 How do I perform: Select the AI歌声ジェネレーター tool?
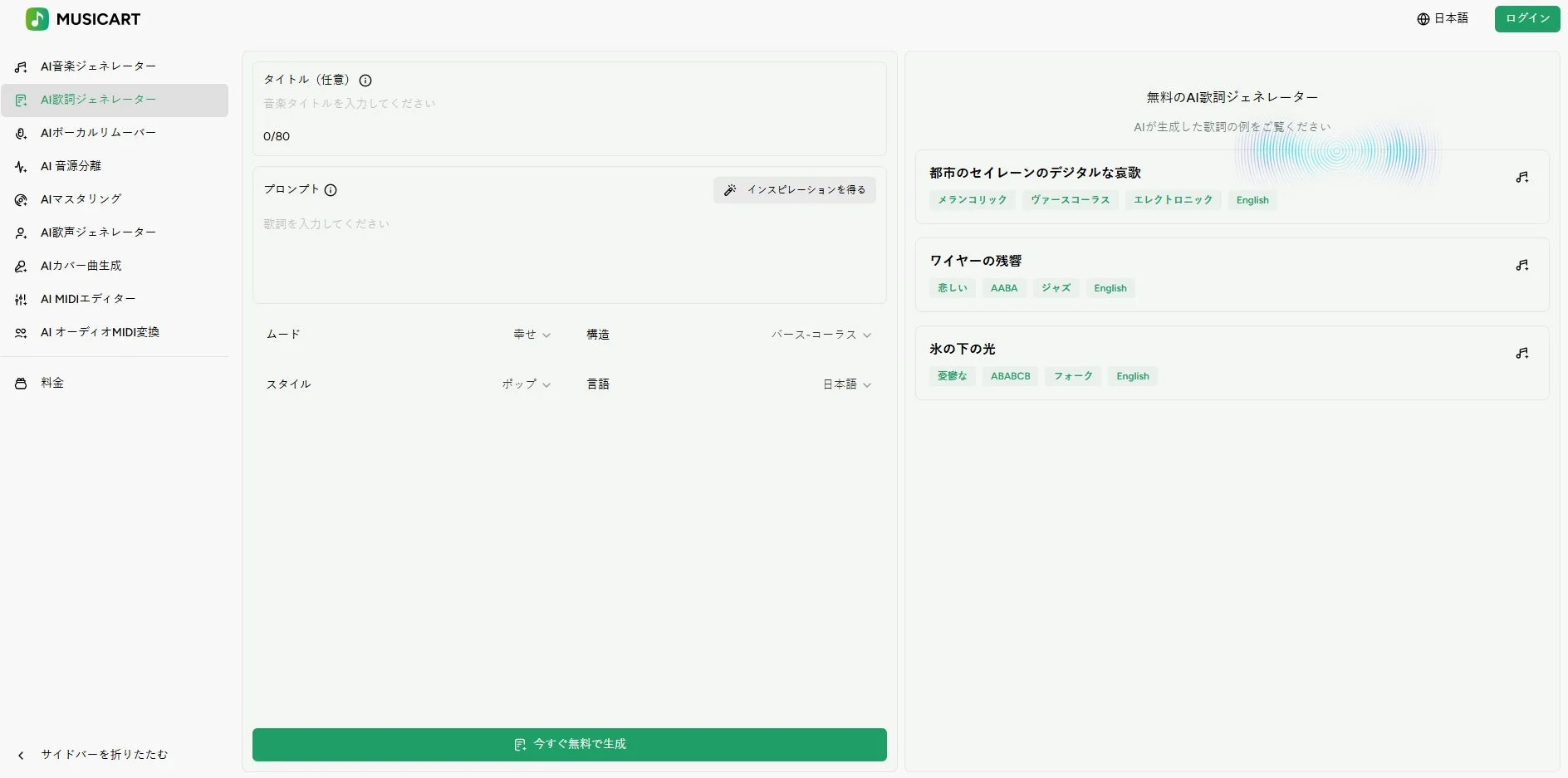pyautogui.click(x=98, y=232)
